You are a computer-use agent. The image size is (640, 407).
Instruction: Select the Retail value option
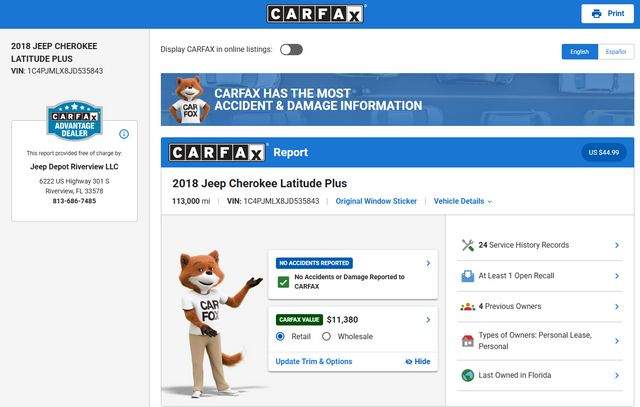pos(280,336)
